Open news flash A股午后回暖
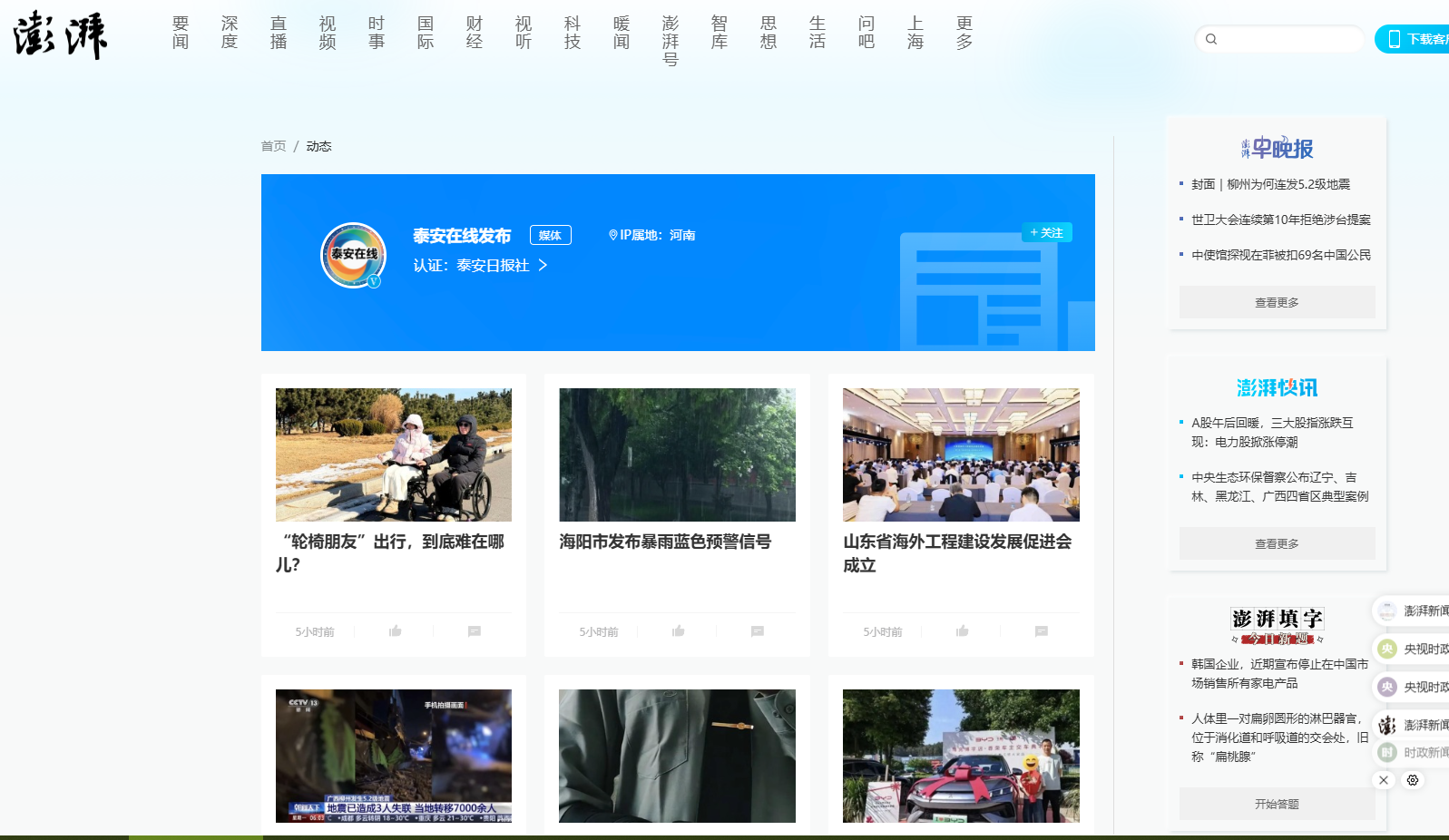Image resolution: width=1449 pixels, height=840 pixels. tap(1272, 432)
